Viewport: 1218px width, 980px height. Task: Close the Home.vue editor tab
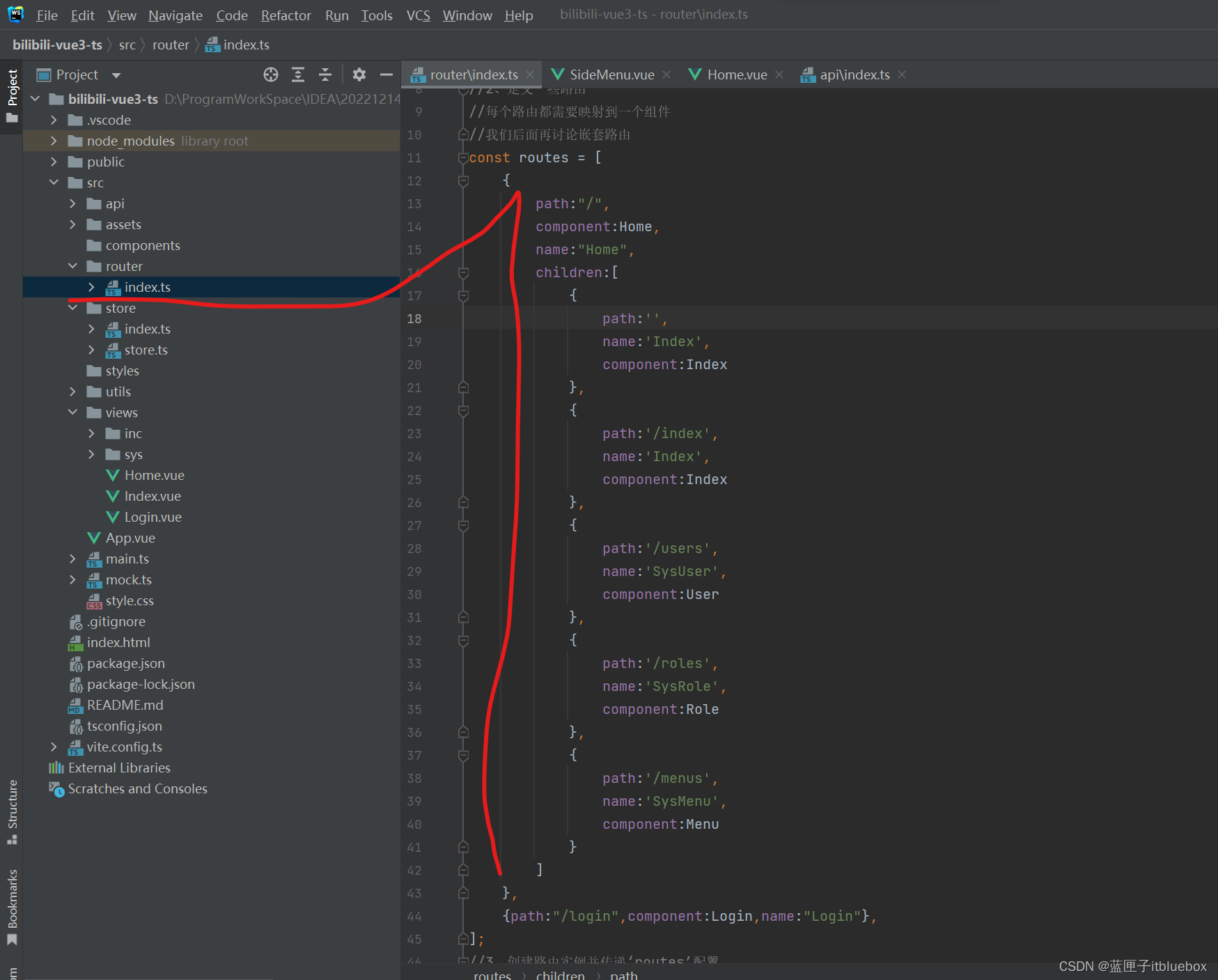point(779,75)
